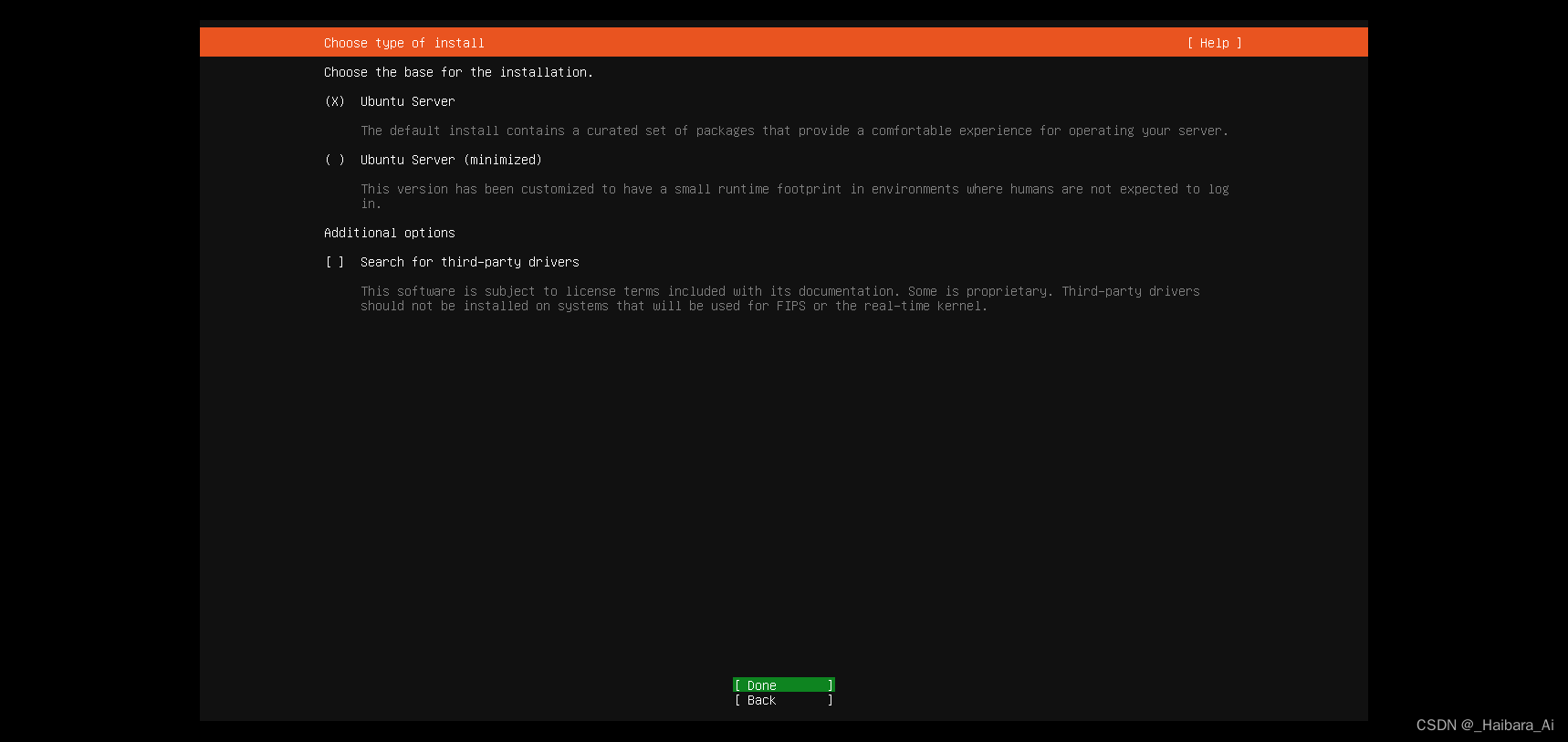Select the Ubuntu Server radio option
Screen dimensions: 1568x742
coord(335,101)
